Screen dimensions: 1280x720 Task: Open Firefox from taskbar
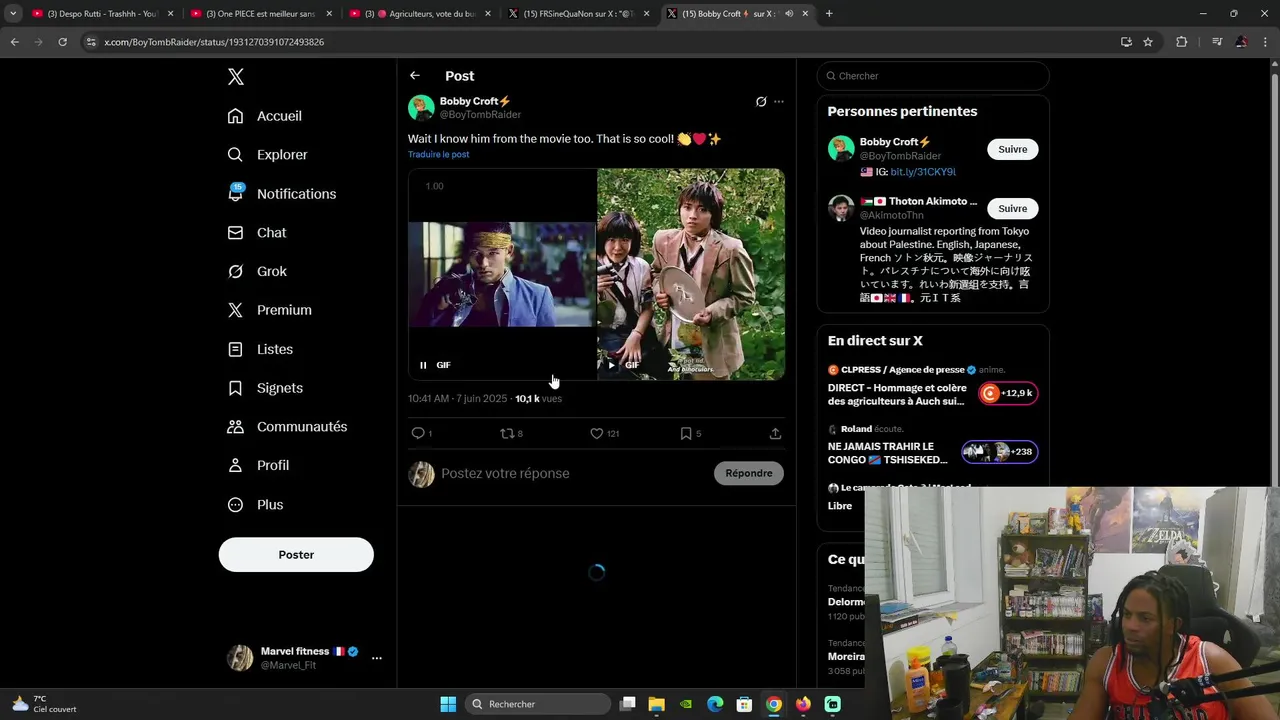click(803, 704)
